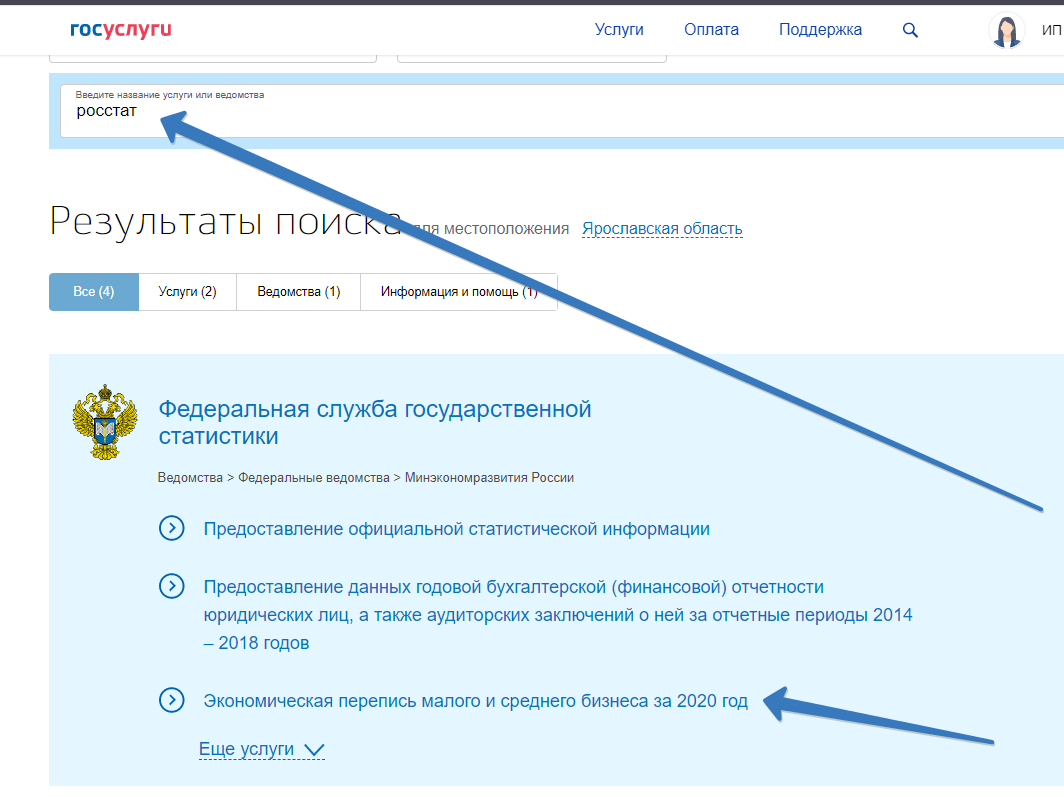Click Федеральные ведомства breadcrumb text
Screen dimensions: 1064x797
click(x=314, y=478)
